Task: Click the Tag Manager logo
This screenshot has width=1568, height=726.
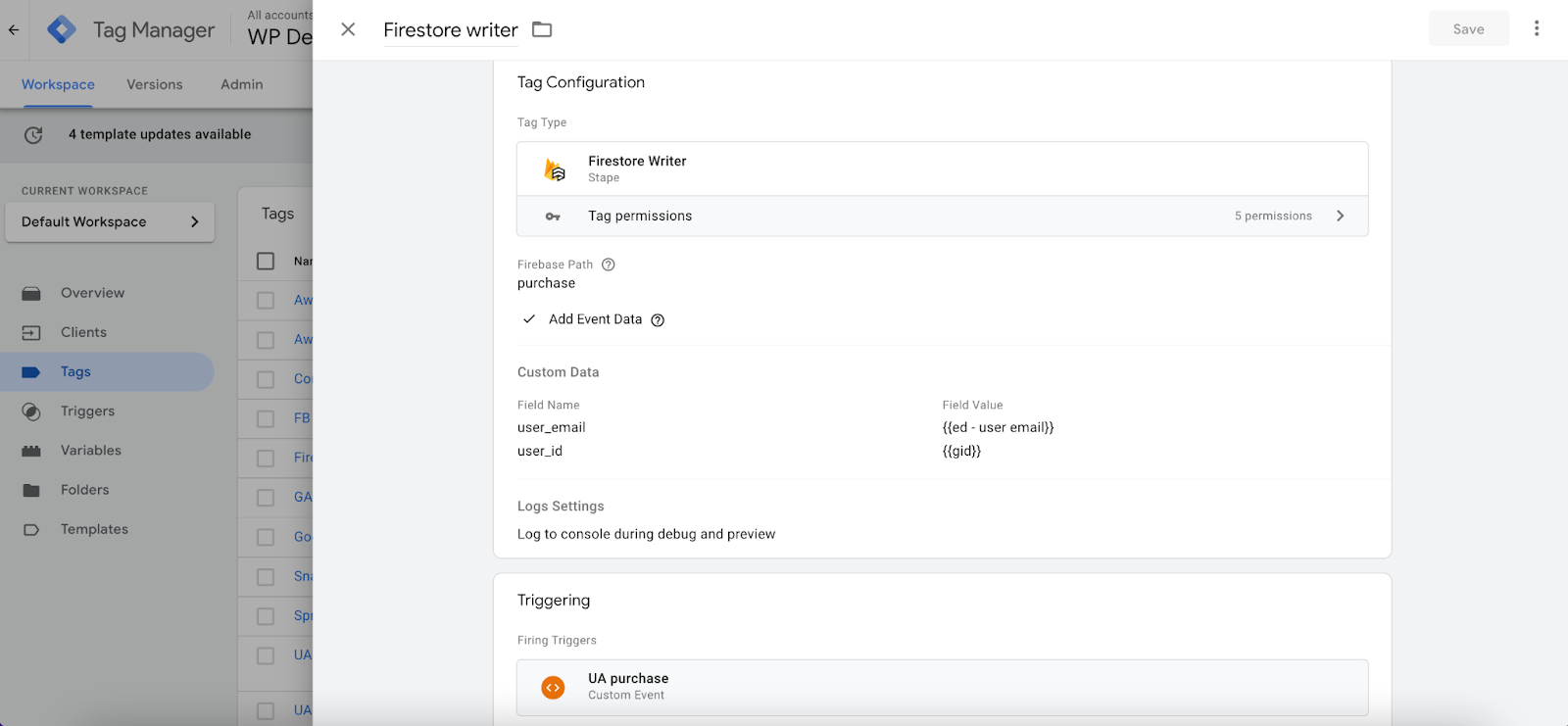Action: click(62, 29)
